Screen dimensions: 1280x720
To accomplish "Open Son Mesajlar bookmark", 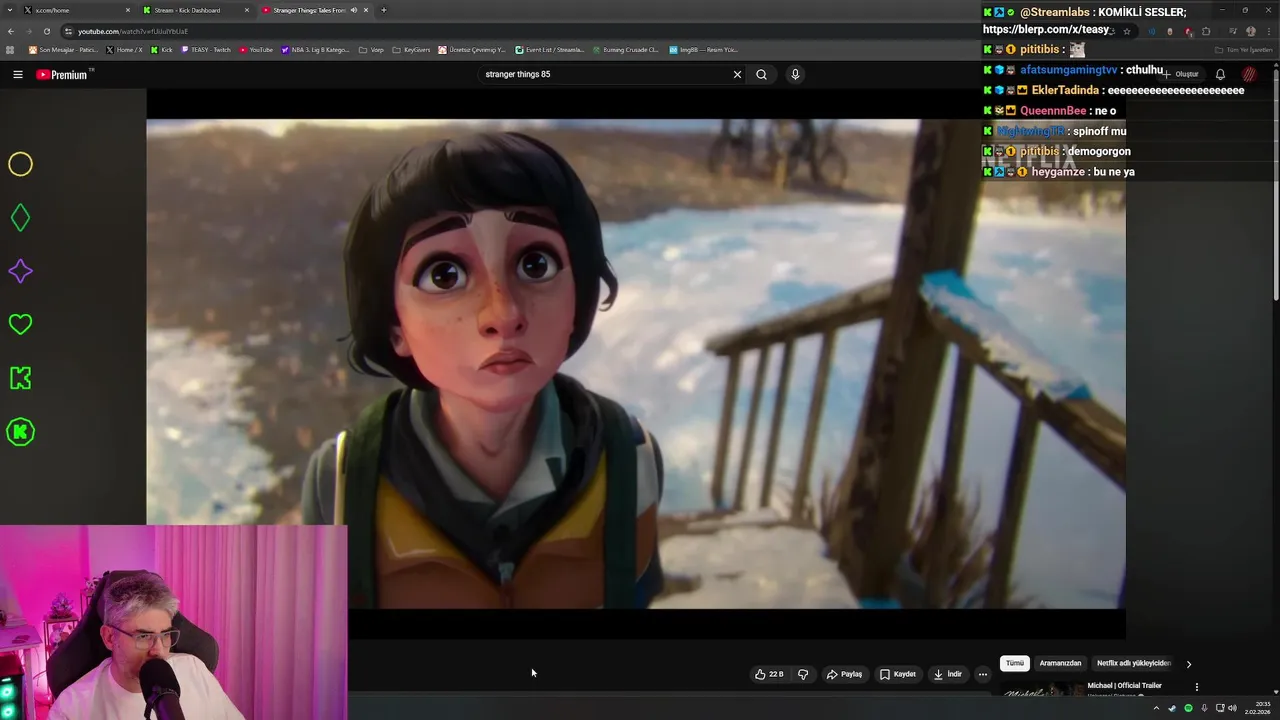I will click(63, 49).
